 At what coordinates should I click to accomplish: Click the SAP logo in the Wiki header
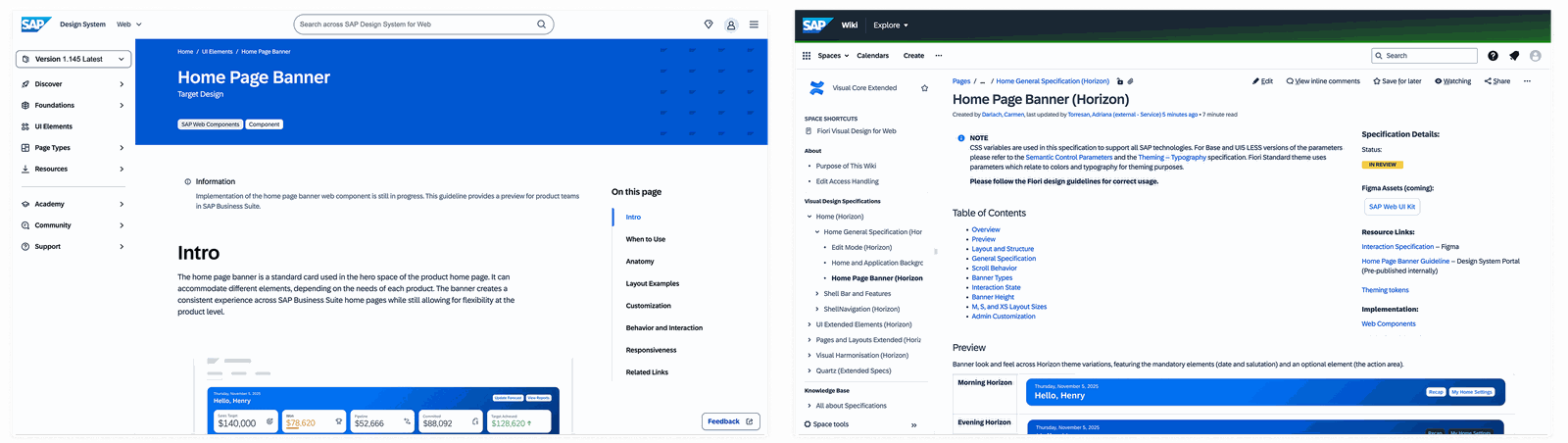click(x=816, y=25)
